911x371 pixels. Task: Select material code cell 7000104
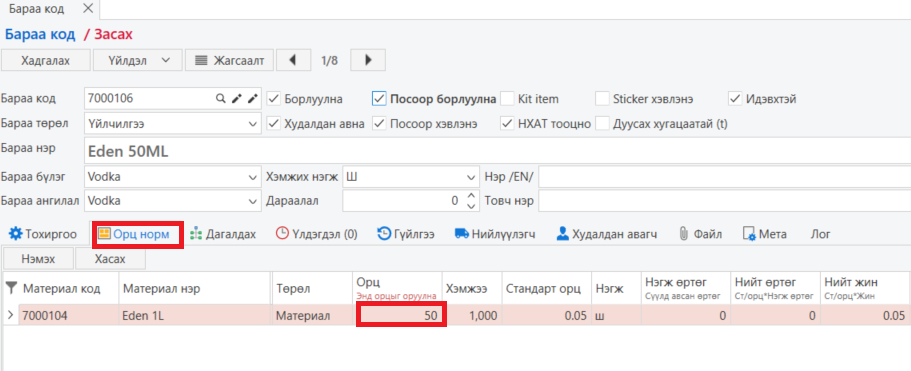(x=69, y=315)
